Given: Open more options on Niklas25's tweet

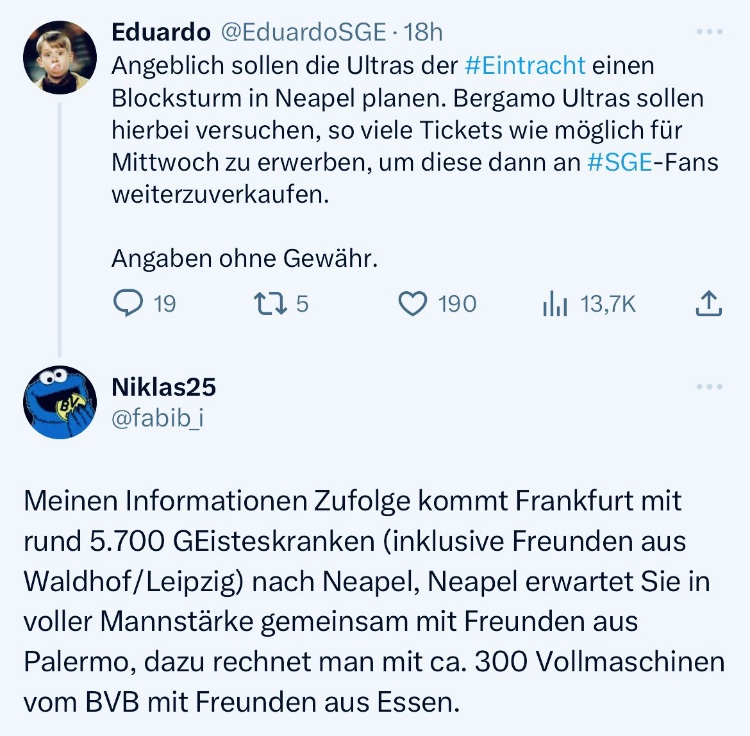Looking at the screenshot, I should click(x=708, y=387).
